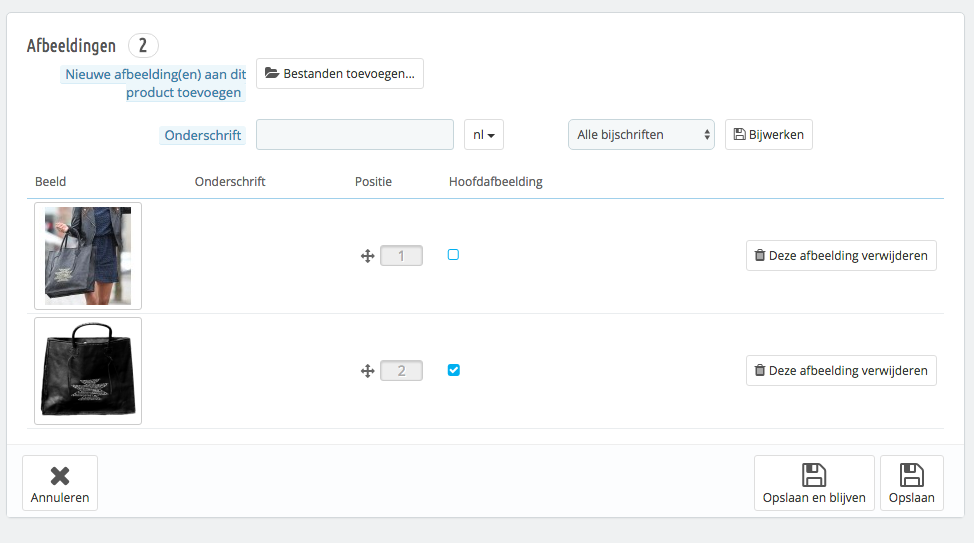Image resolution: width=974 pixels, height=543 pixels.
Task: Click the Hoofdafbeelding column header
Action: (x=496, y=181)
